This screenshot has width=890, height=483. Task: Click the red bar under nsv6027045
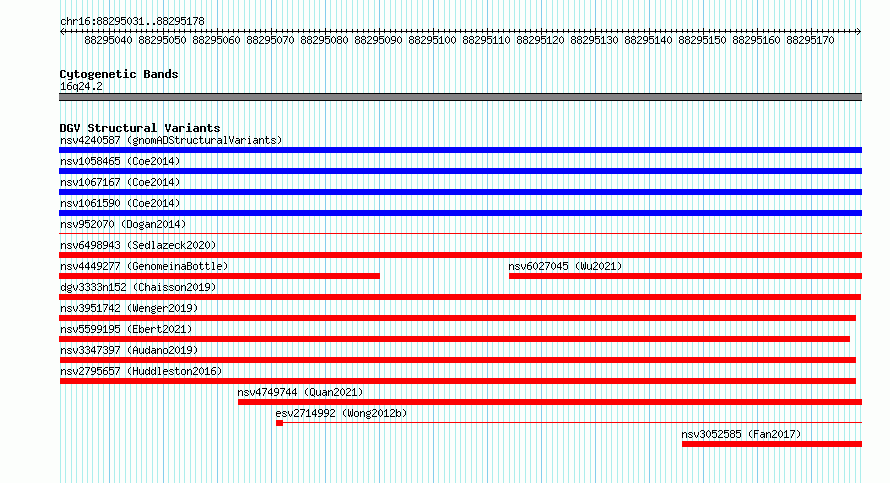686,276
